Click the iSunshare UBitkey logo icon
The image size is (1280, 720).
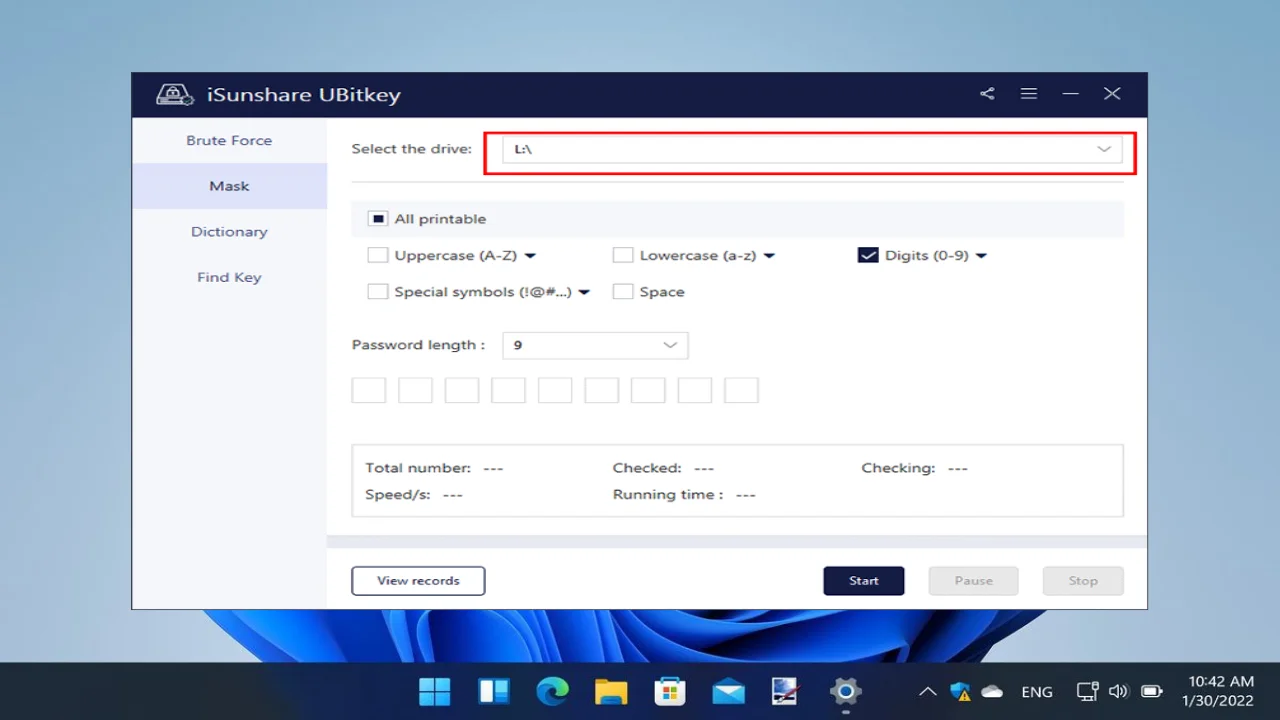coord(174,95)
